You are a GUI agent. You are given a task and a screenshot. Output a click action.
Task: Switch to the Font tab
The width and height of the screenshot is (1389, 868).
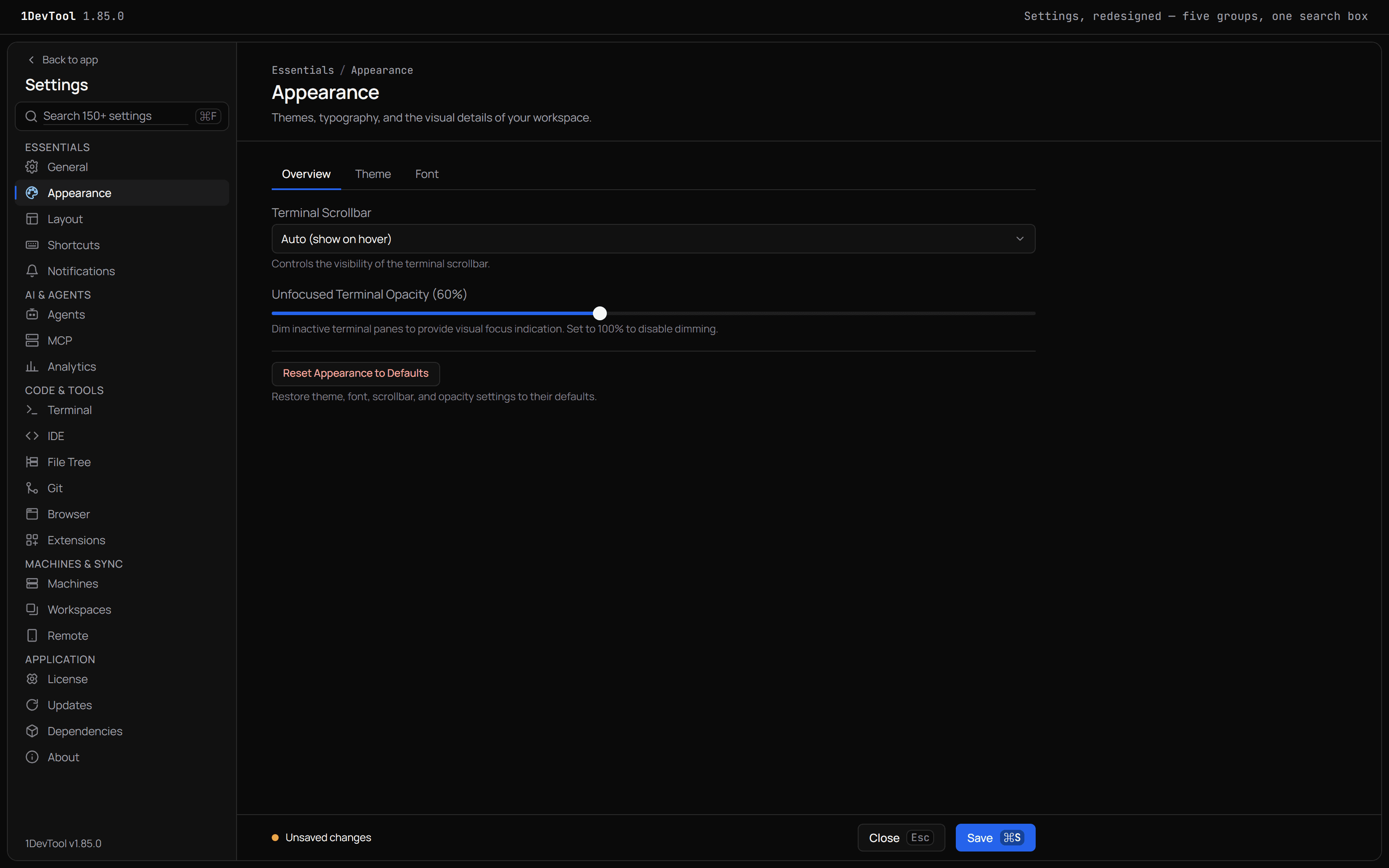426,174
